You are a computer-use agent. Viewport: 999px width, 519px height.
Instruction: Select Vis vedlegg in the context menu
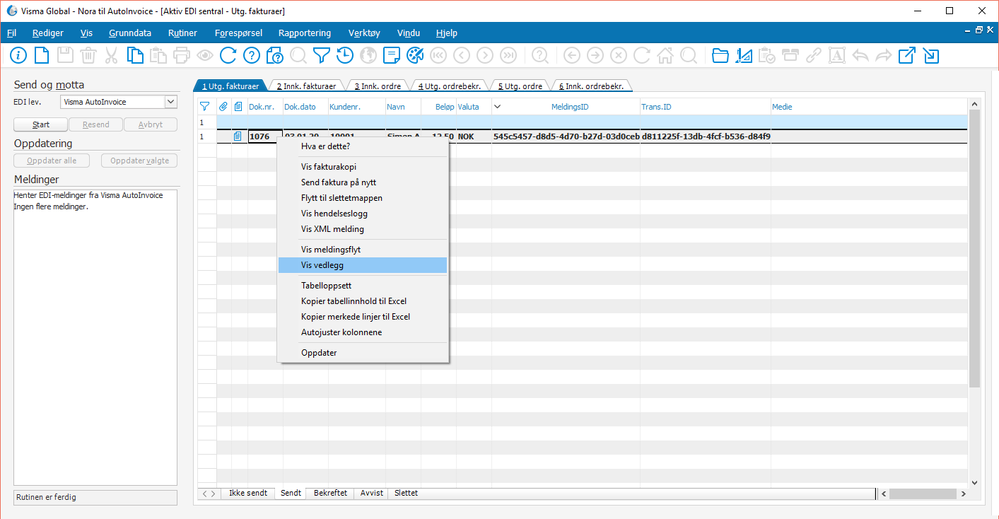point(363,265)
